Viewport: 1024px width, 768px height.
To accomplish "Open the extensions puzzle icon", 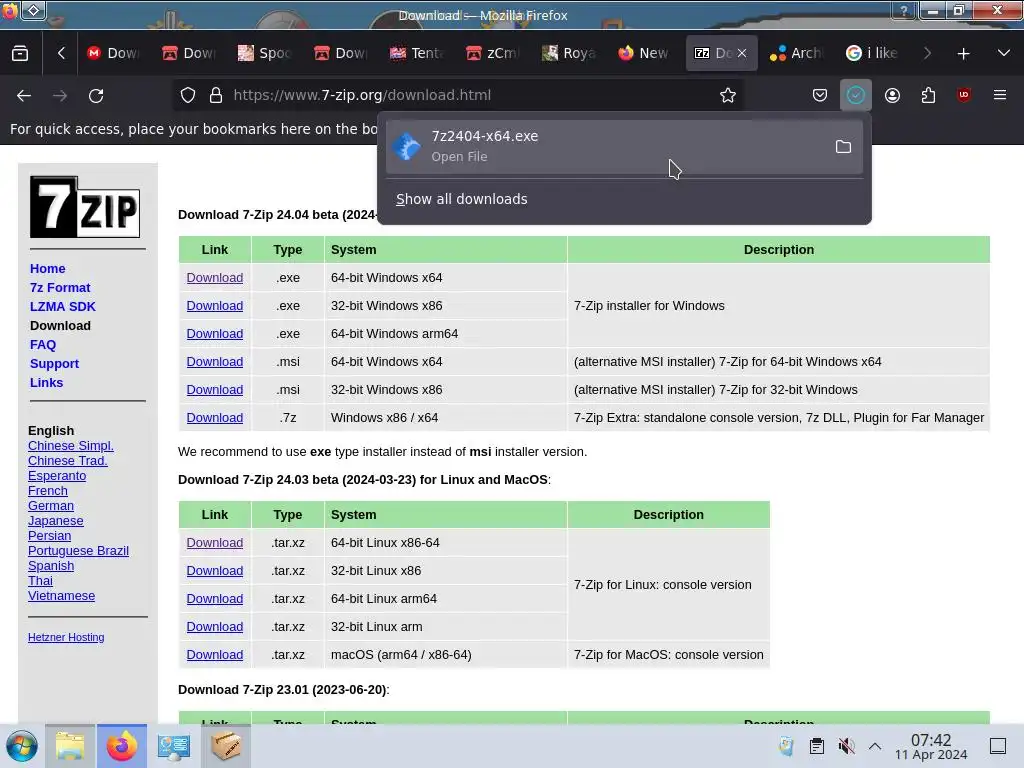I will pyautogui.click(x=928, y=95).
